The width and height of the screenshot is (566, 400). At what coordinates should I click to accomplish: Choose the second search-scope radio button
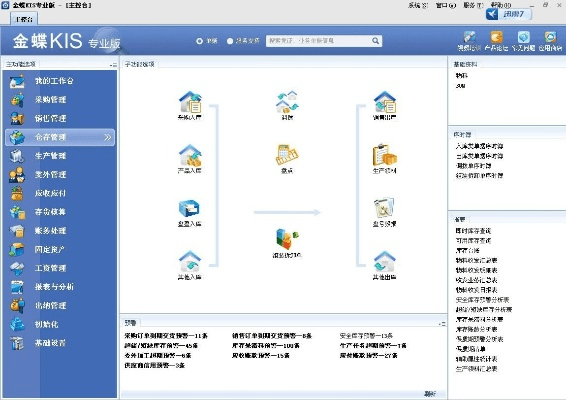coord(230,41)
